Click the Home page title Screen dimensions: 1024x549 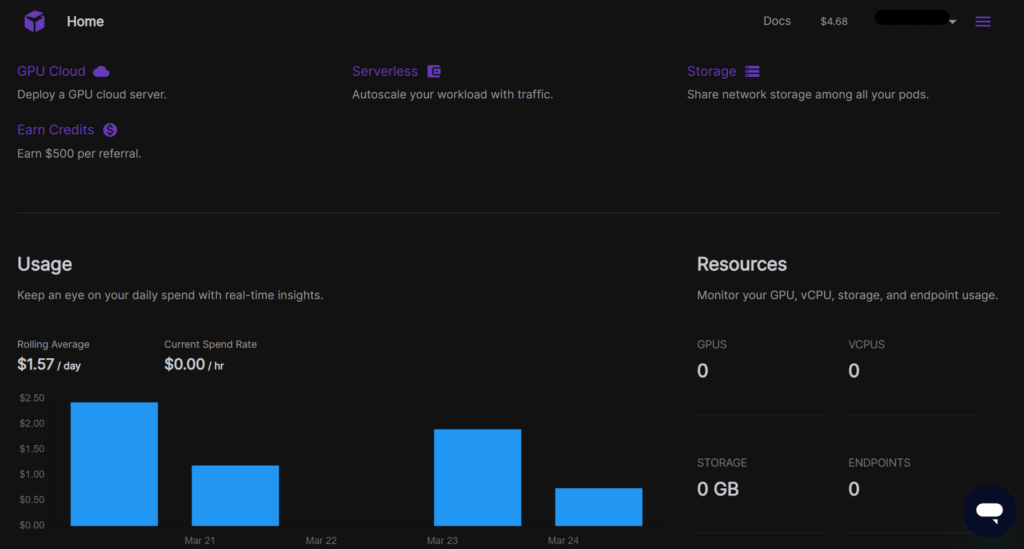85,21
